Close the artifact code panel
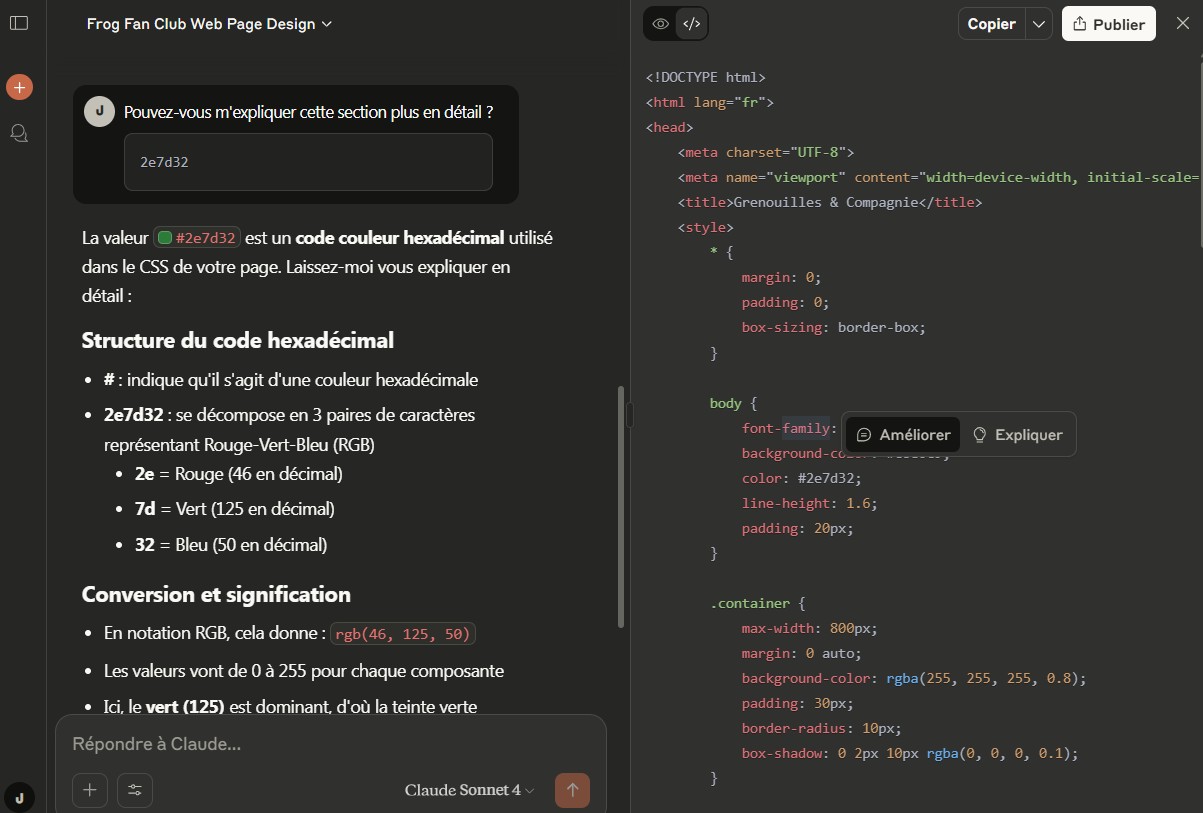This screenshot has height=813, width=1203. [1182, 24]
